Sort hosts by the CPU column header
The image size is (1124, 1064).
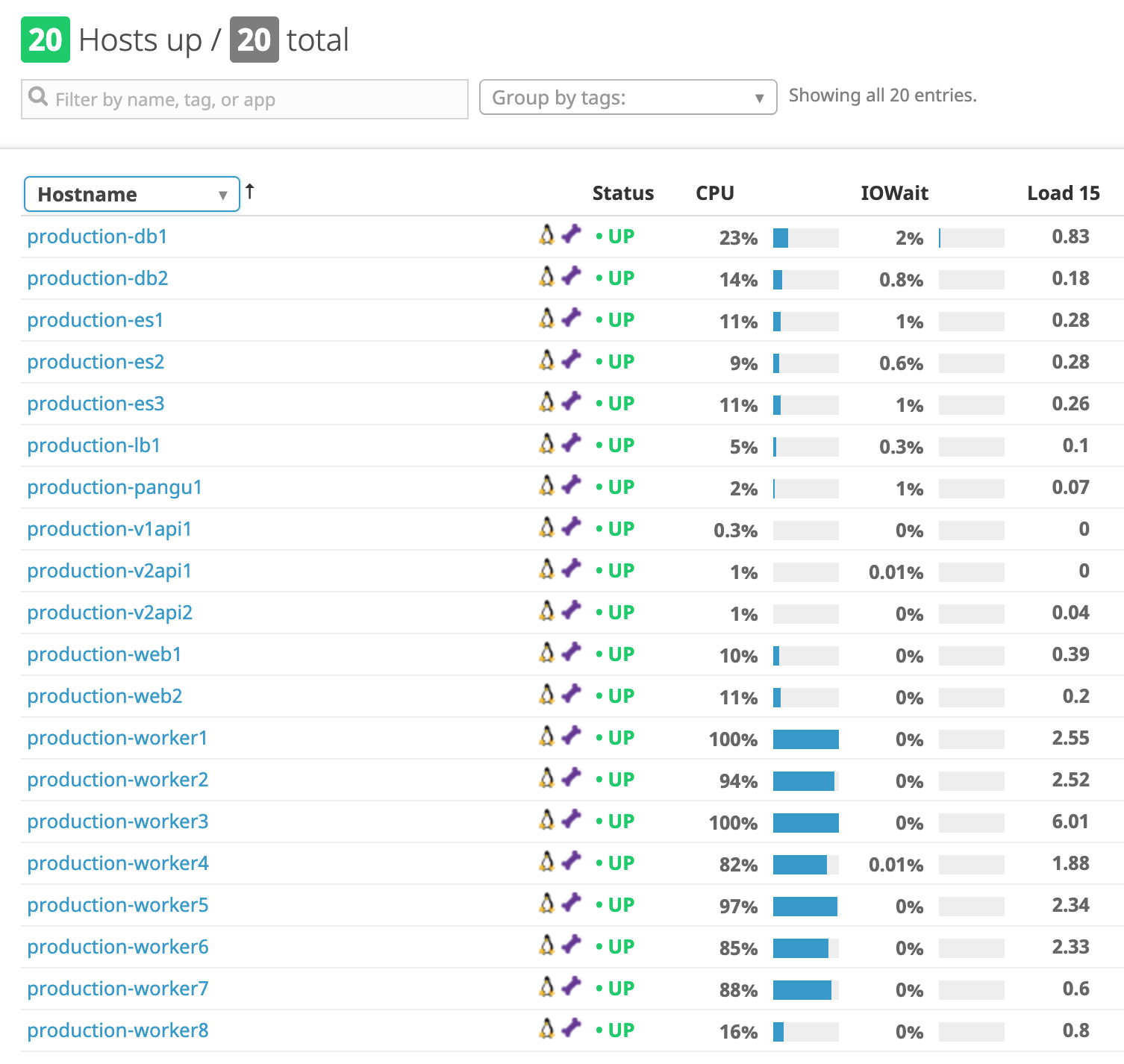click(714, 193)
